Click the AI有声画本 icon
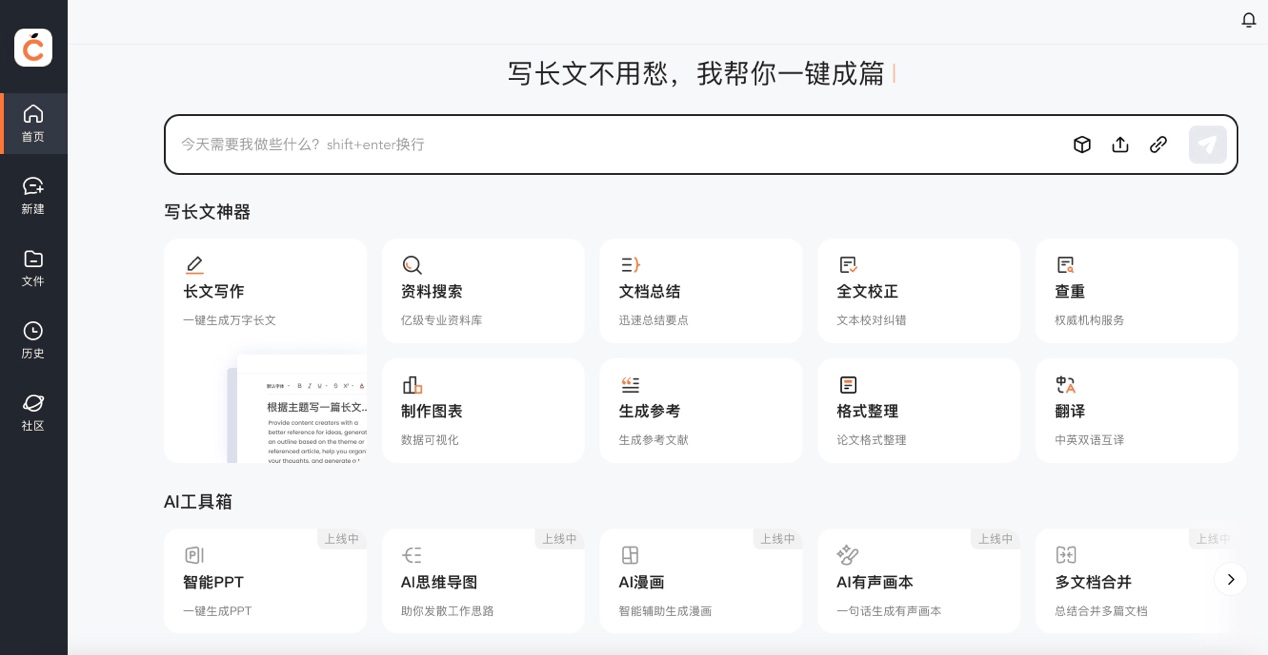The width and height of the screenshot is (1268, 655). tap(848, 555)
